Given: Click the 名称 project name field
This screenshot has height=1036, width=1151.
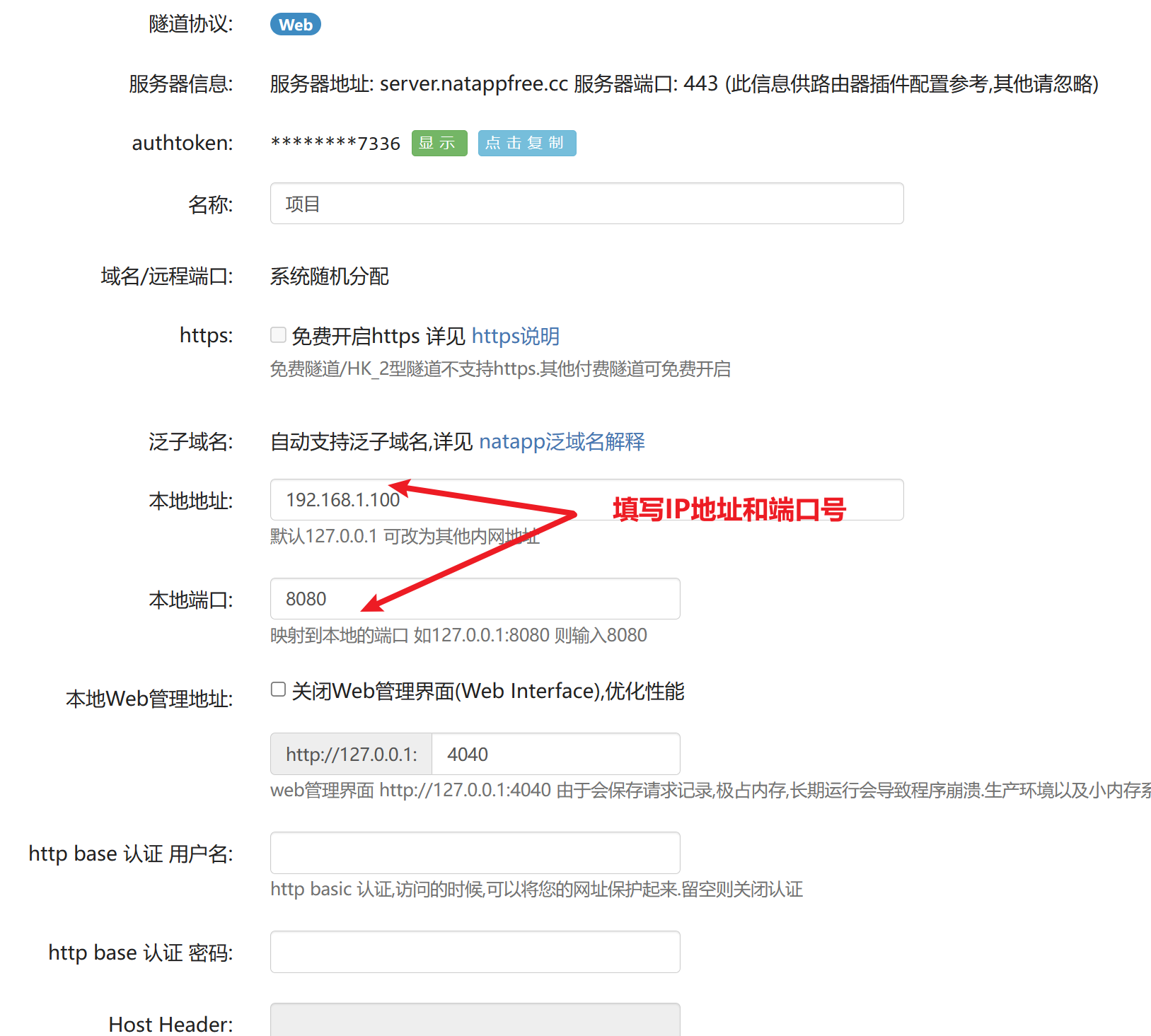Looking at the screenshot, I should (x=586, y=203).
